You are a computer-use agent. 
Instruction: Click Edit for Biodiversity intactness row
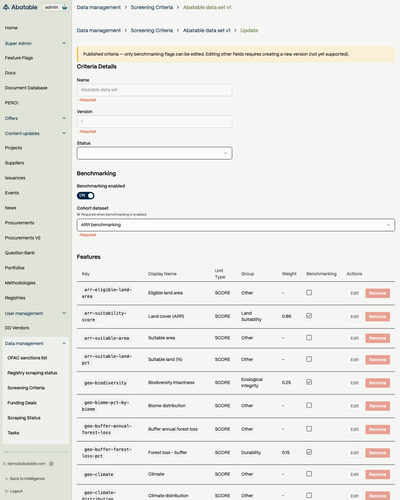[x=354, y=383]
